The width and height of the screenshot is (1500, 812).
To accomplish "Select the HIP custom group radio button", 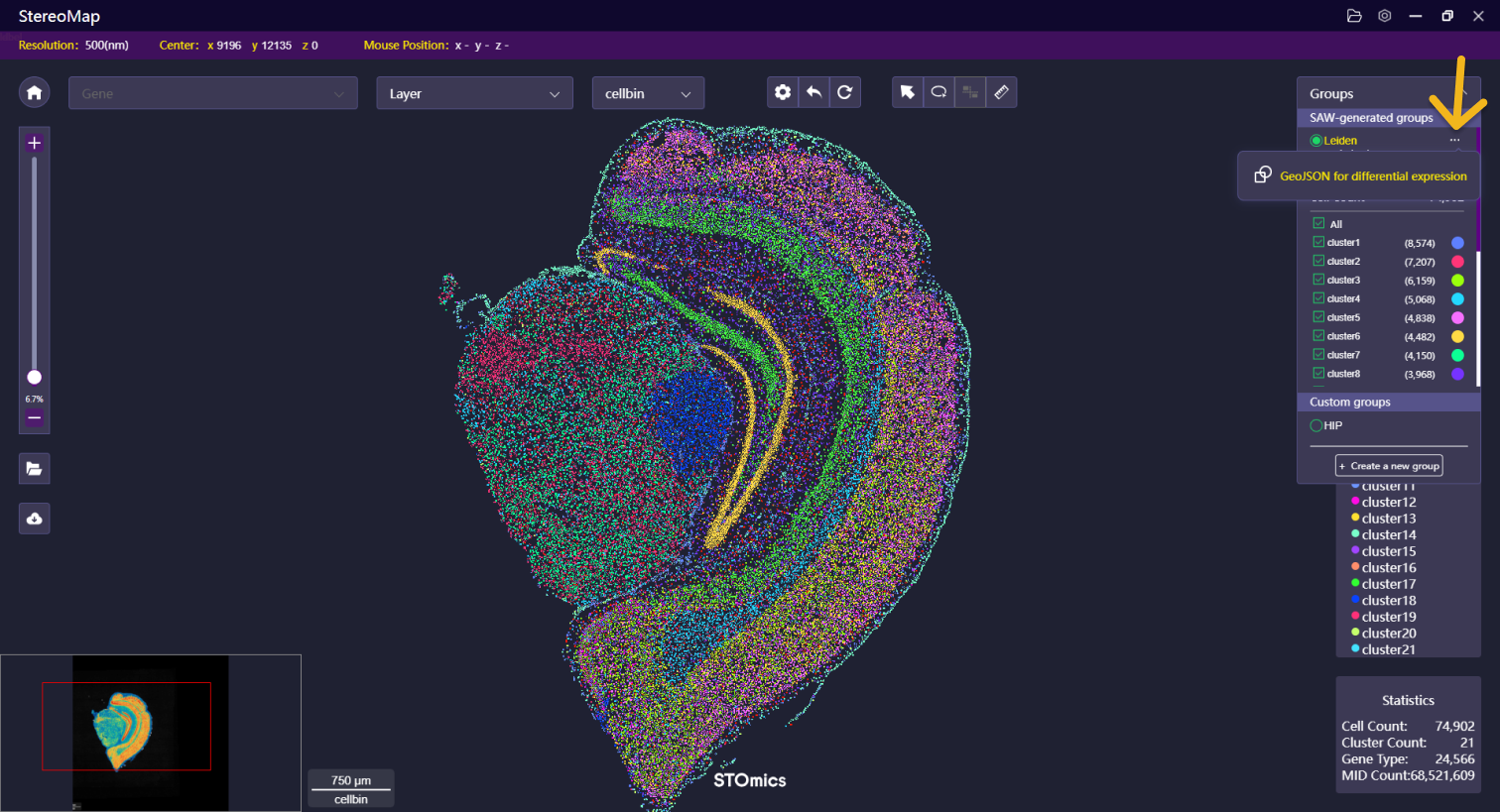I will 1316,425.
